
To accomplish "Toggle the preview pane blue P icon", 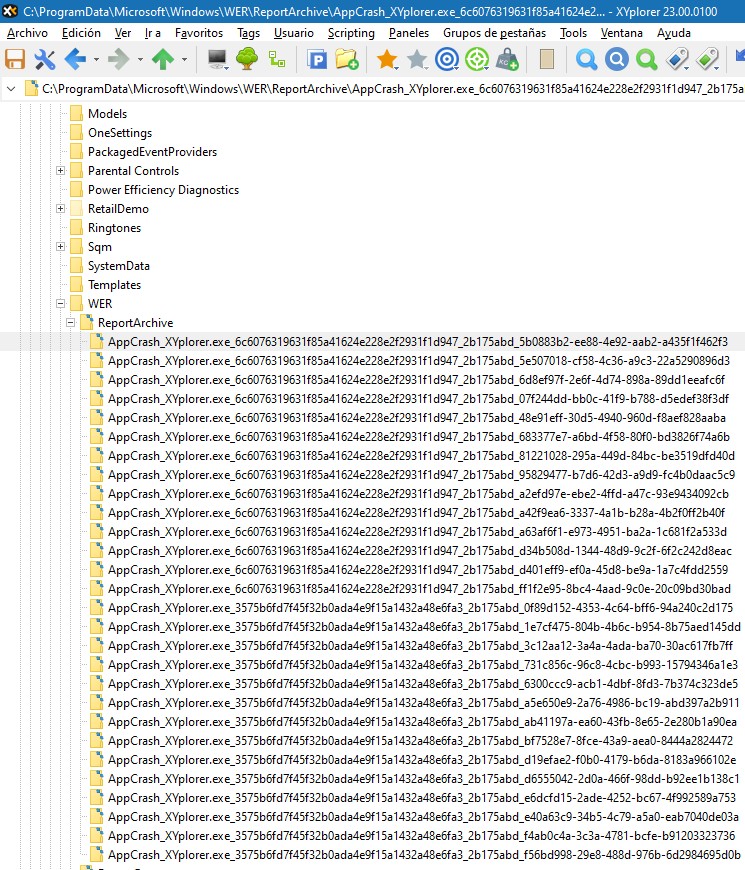I will click(317, 59).
